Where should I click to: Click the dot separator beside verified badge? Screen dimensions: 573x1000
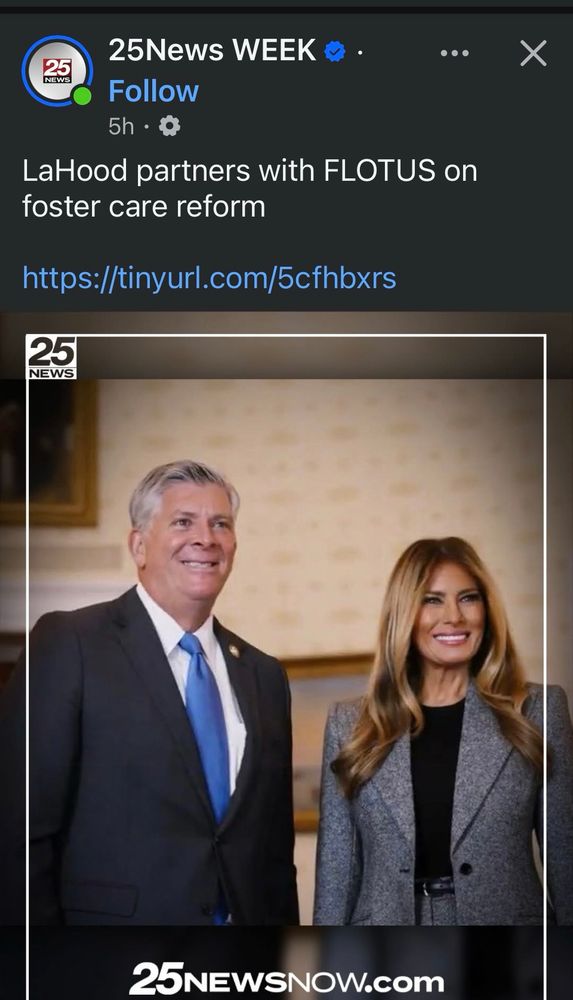360,52
